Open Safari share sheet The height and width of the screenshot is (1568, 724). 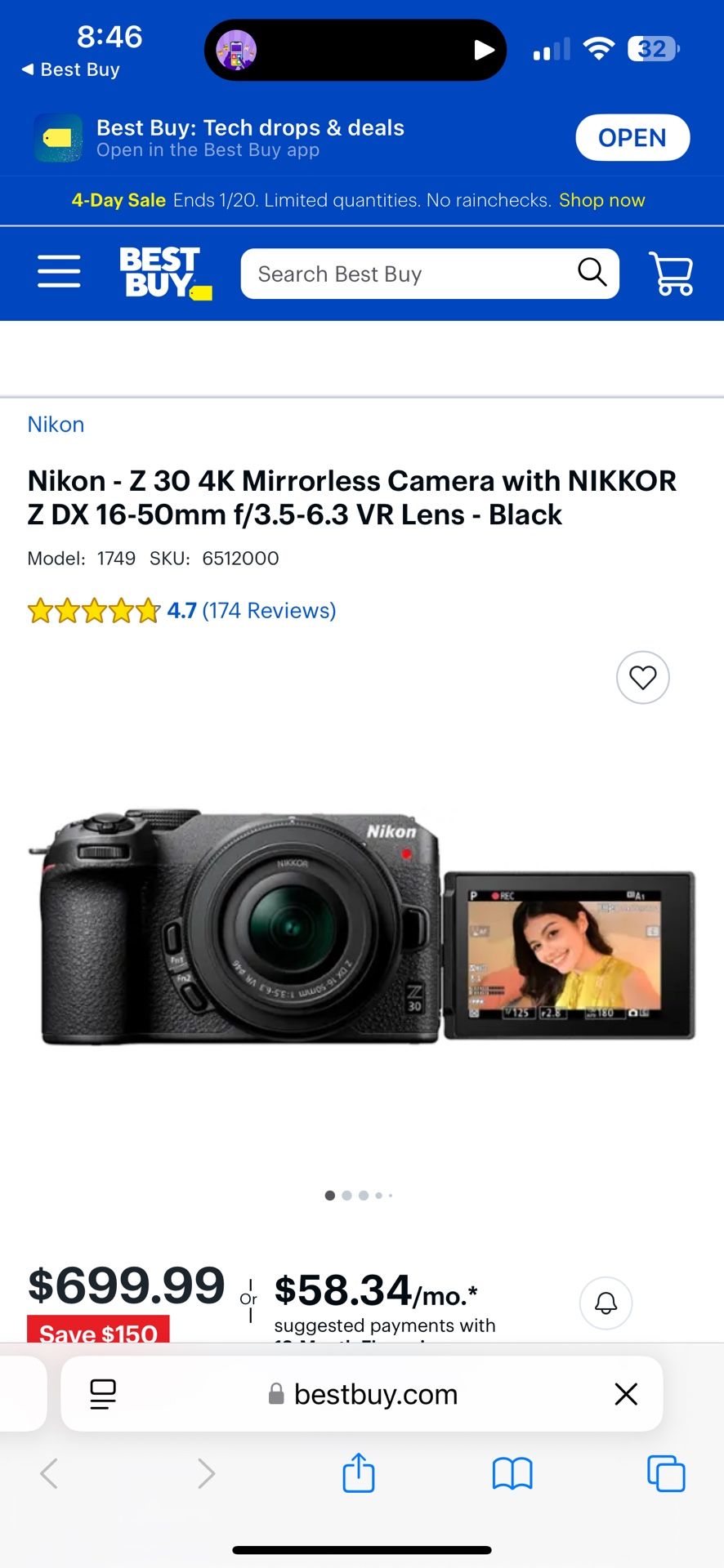[x=358, y=1473]
